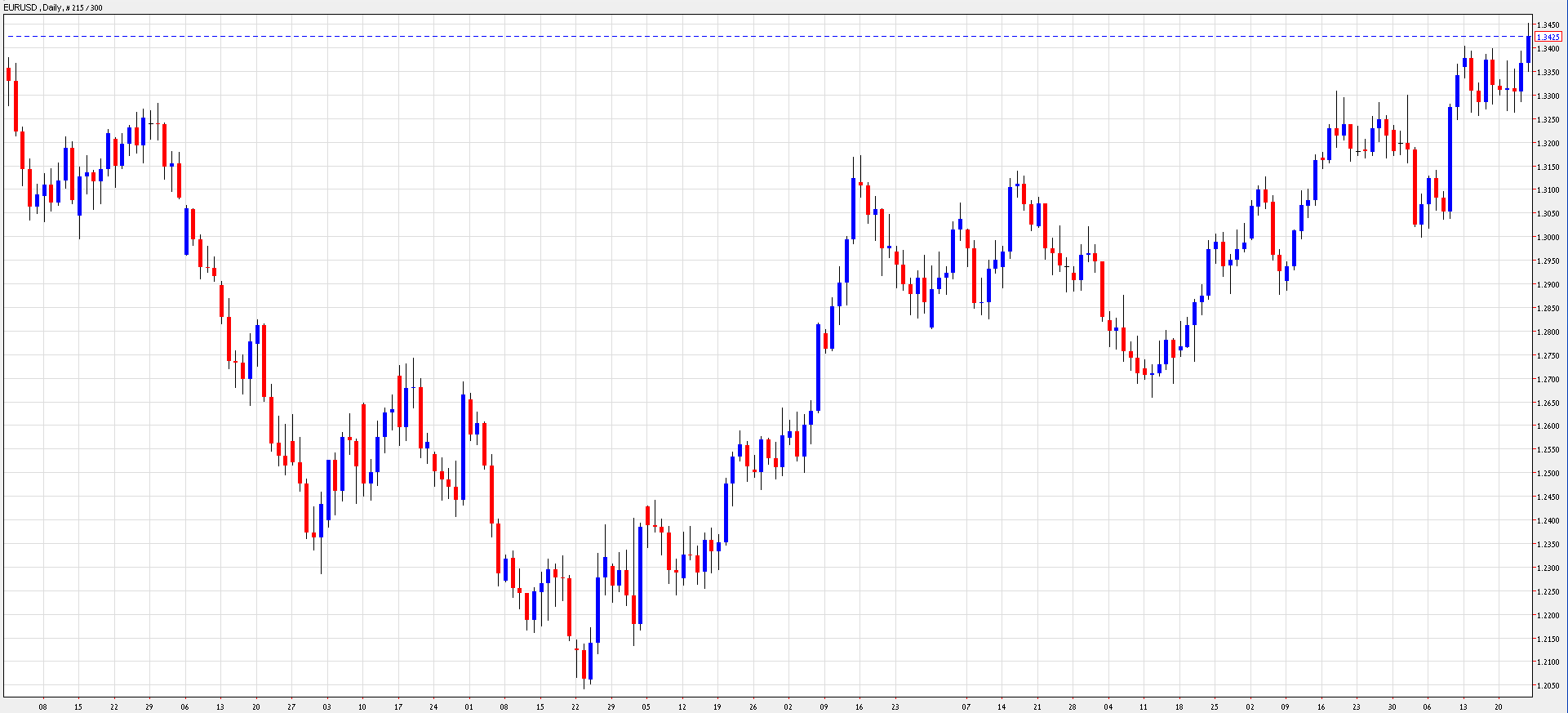Select the 1.2750 price scale value
This screenshot has height=713, width=1568.
[x=1548, y=356]
